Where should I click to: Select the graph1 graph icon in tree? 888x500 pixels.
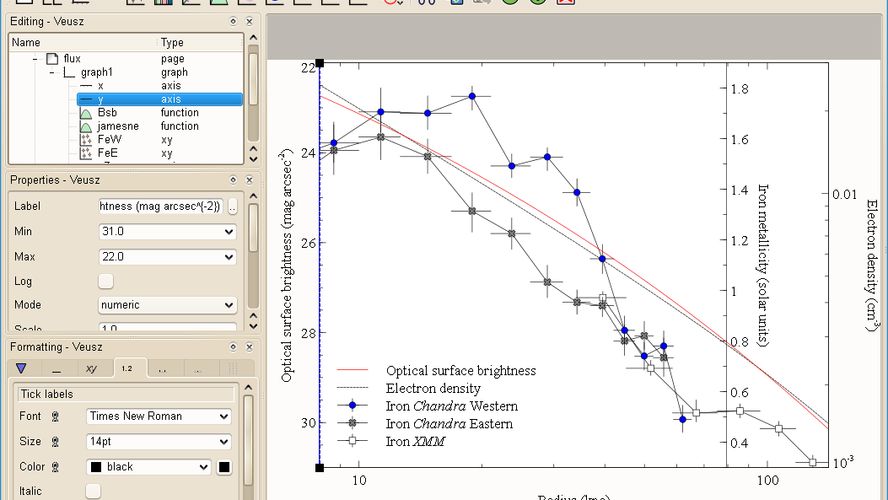pos(68,73)
